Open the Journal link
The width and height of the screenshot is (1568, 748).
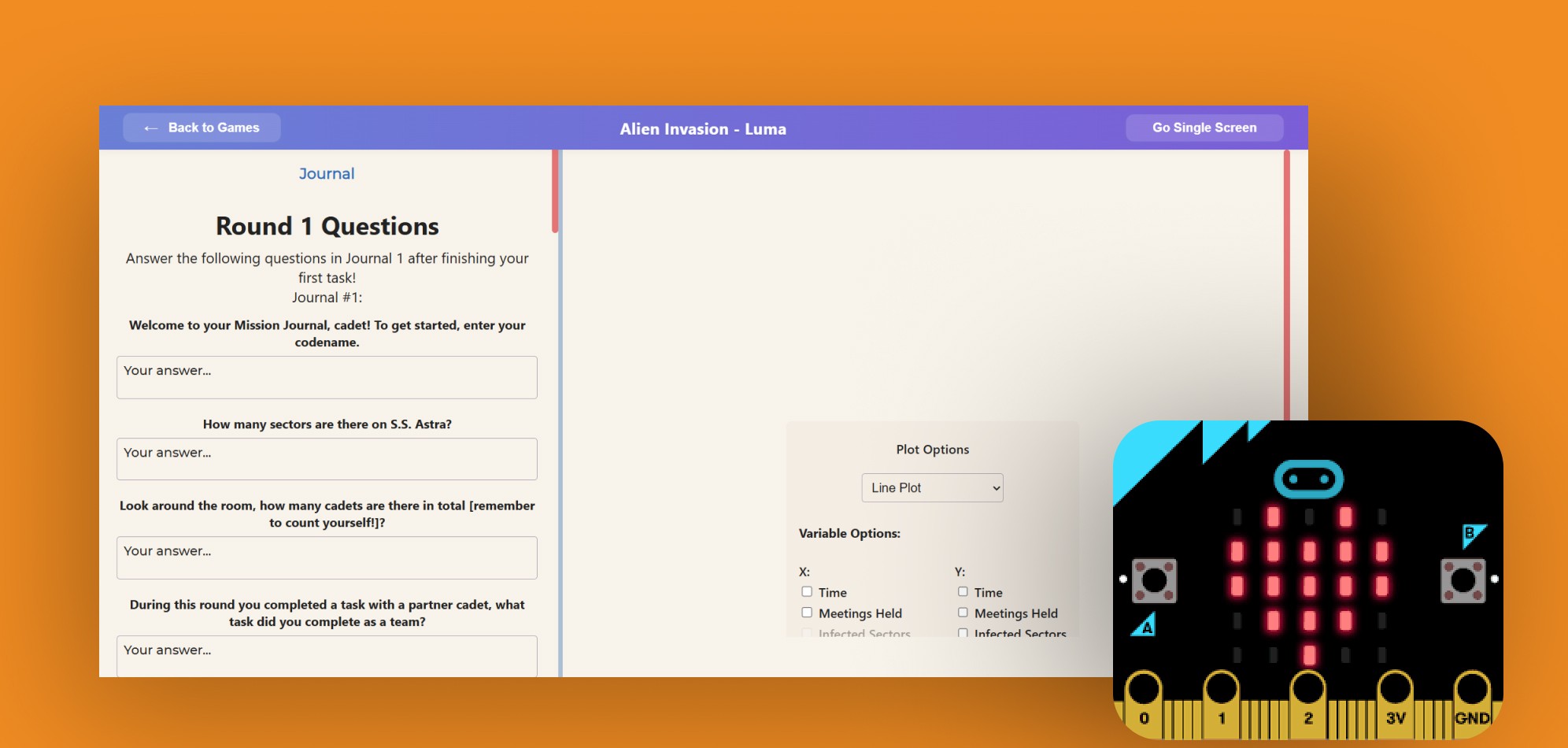tap(327, 173)
